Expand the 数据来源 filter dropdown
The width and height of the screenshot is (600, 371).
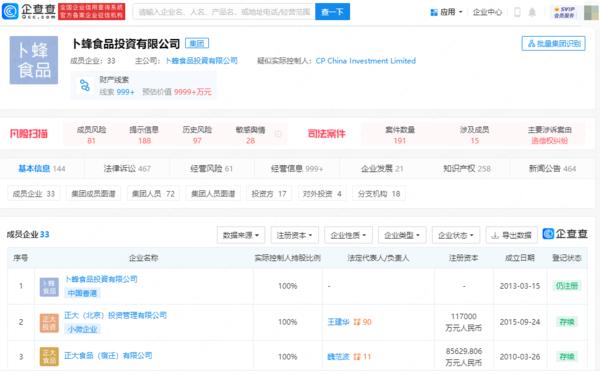241,235
